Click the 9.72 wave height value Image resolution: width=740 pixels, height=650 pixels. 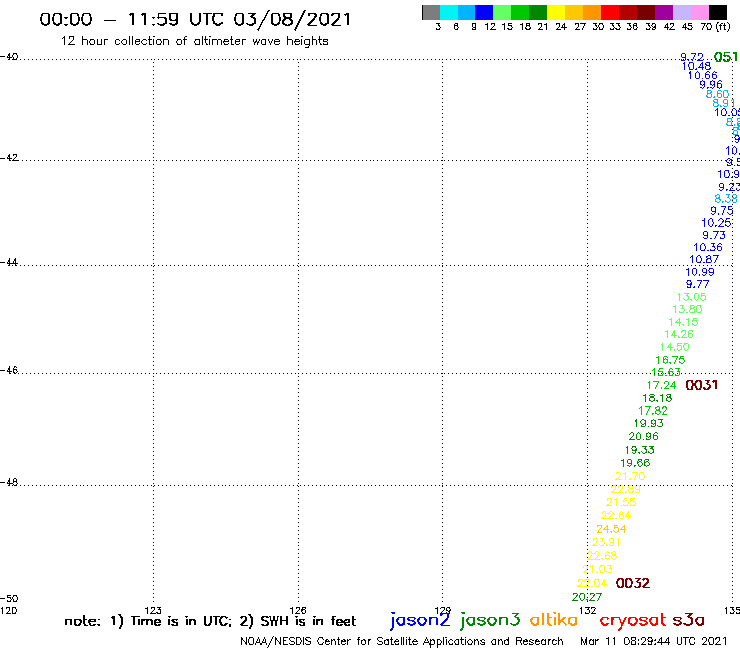point(692,57)
